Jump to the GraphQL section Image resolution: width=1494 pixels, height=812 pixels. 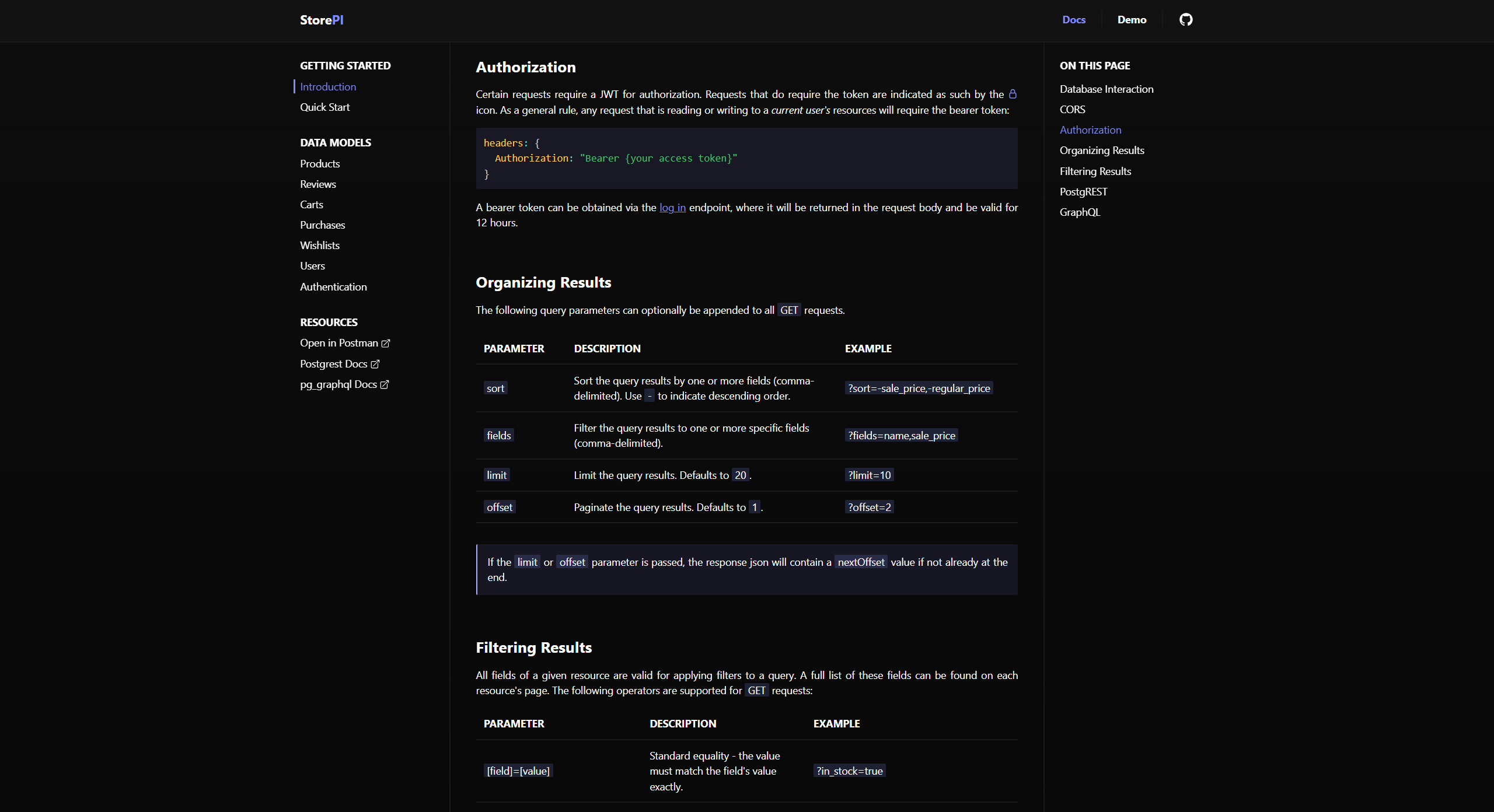(1079, 212)
